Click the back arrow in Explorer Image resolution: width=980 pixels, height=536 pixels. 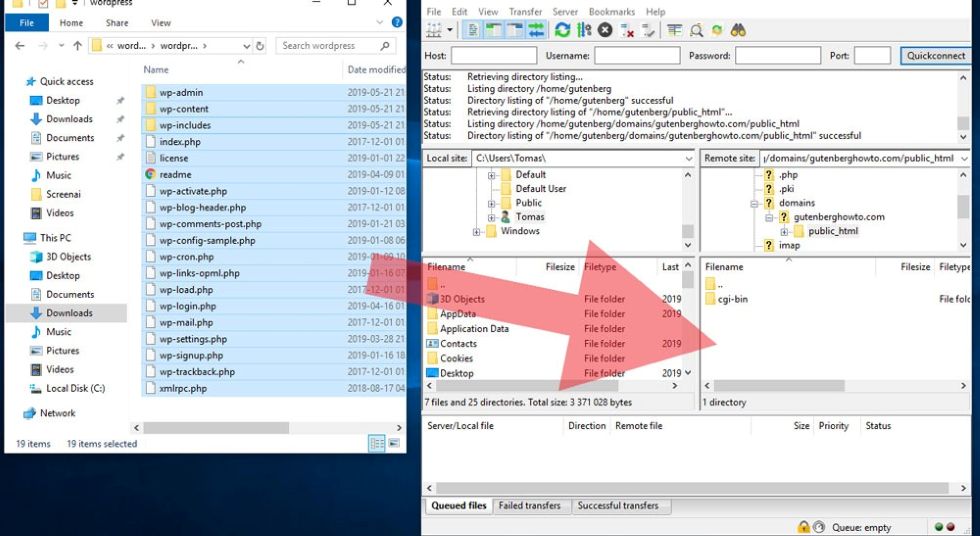tap(20, 46)
